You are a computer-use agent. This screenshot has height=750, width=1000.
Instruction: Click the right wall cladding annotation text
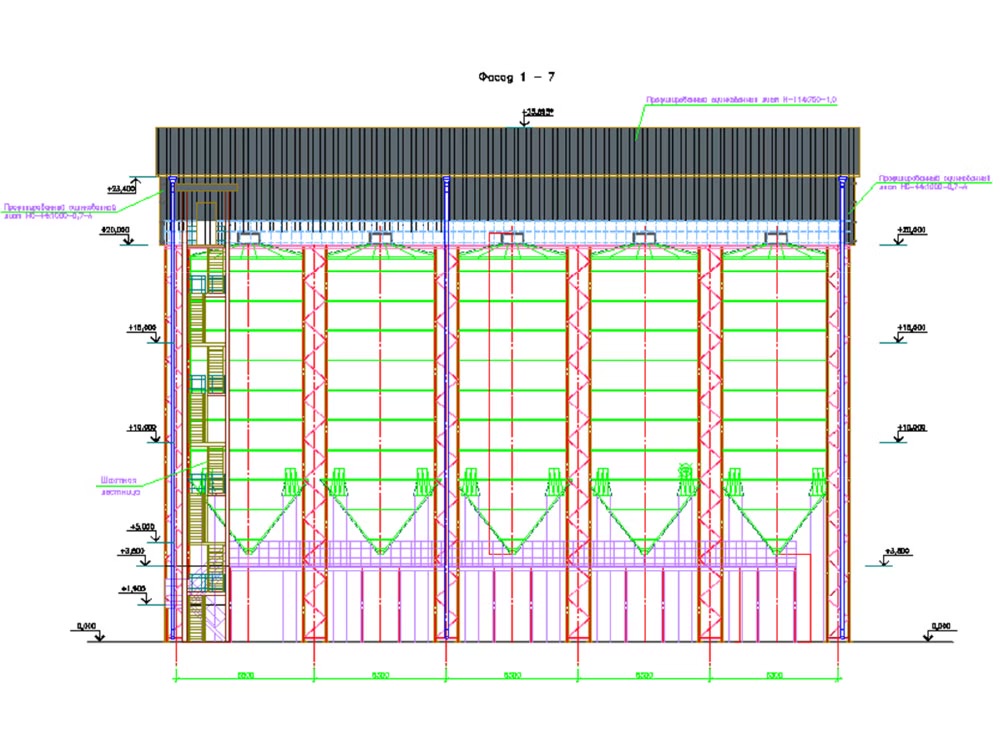[935, 182]
